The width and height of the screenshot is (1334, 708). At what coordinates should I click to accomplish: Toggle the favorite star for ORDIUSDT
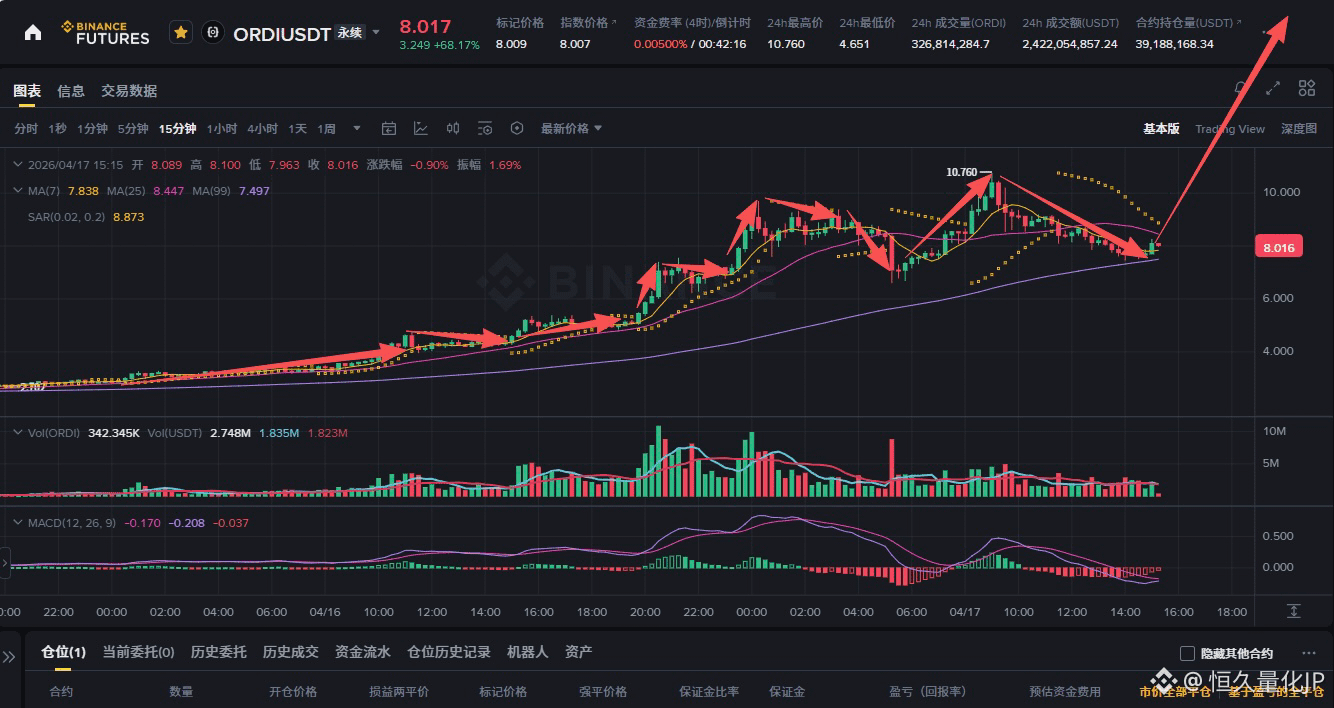click(x=181, y=32)
